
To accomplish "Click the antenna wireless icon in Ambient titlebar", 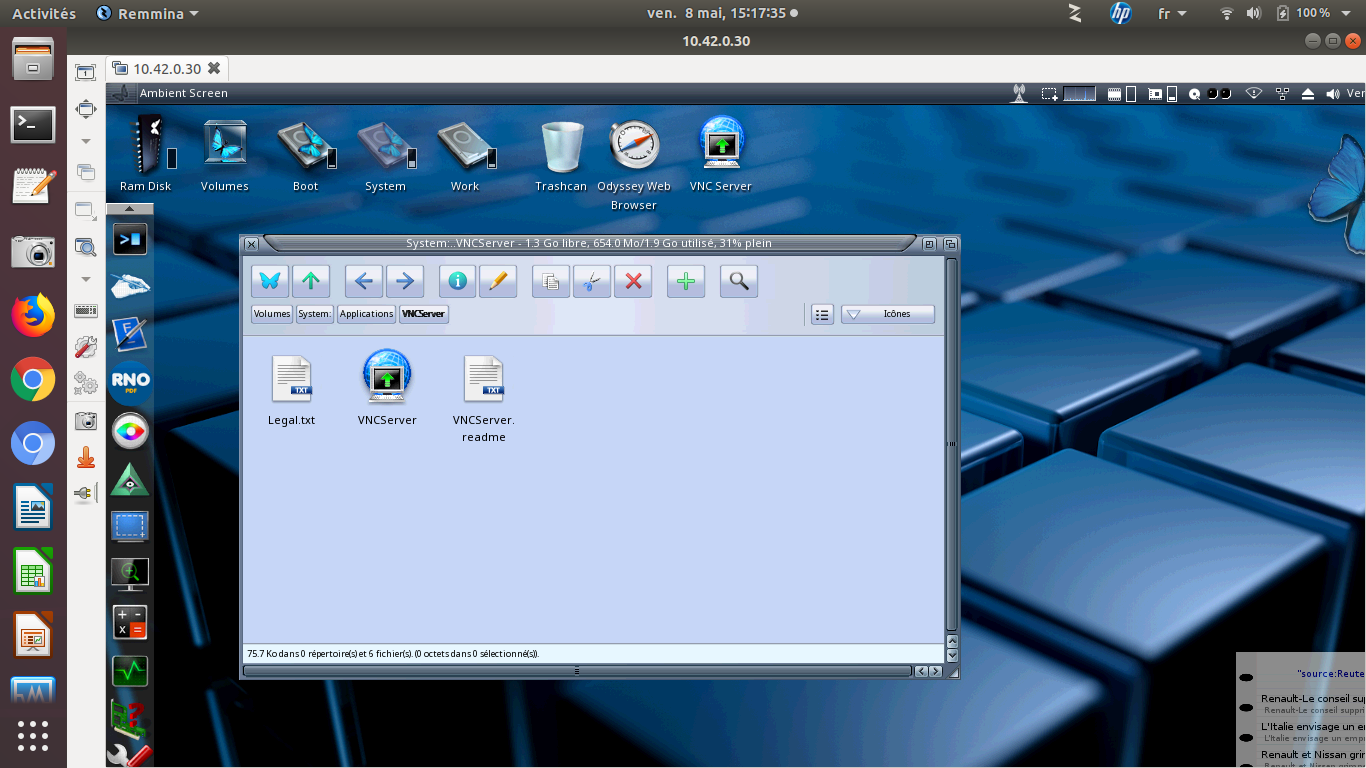I will pos(1019,93).
